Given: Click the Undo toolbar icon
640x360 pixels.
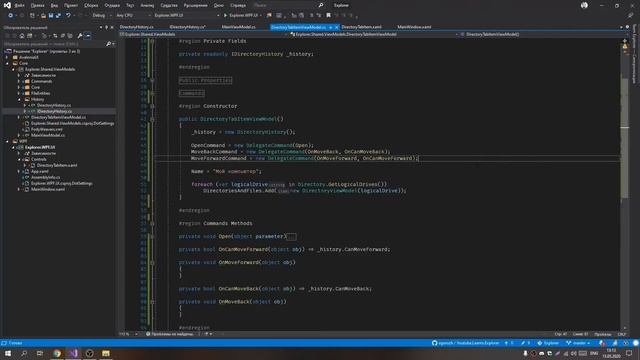Looking at the screenshot, I should click(x=68, y=16).
